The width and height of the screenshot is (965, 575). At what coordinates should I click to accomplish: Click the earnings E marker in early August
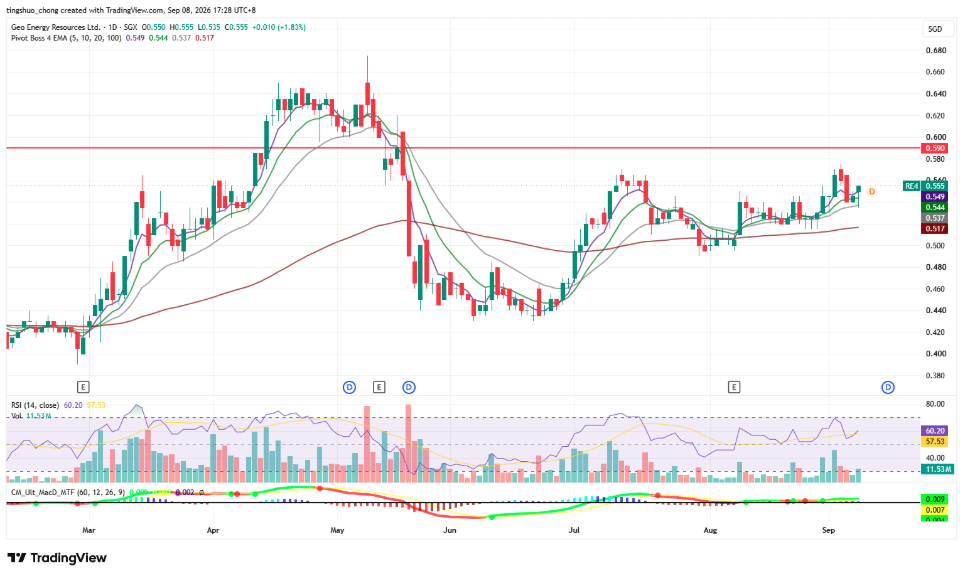click(734, 387)
